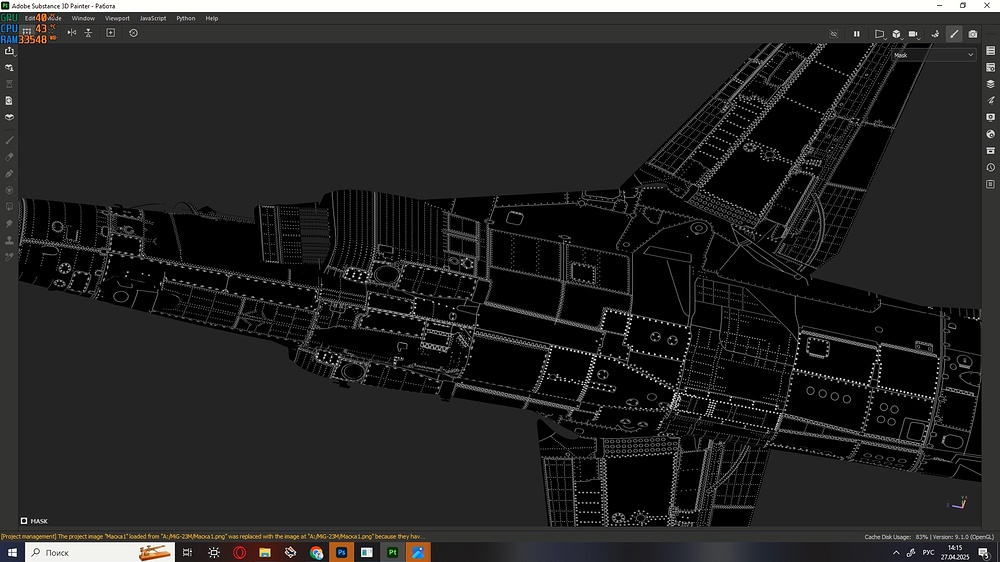The image size is (1000, 562).
Task: Toggle pause engine computations button
Action: coord(856,33)
